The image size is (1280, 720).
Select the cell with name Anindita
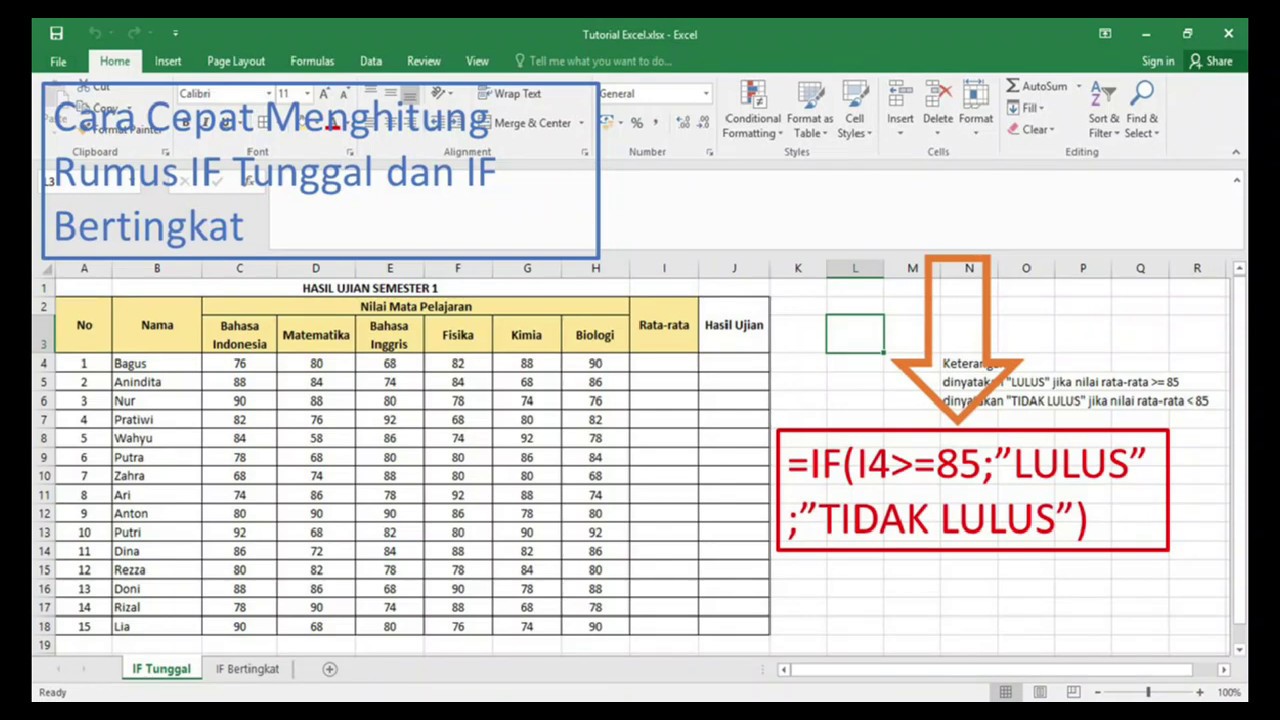coord(157,382)
